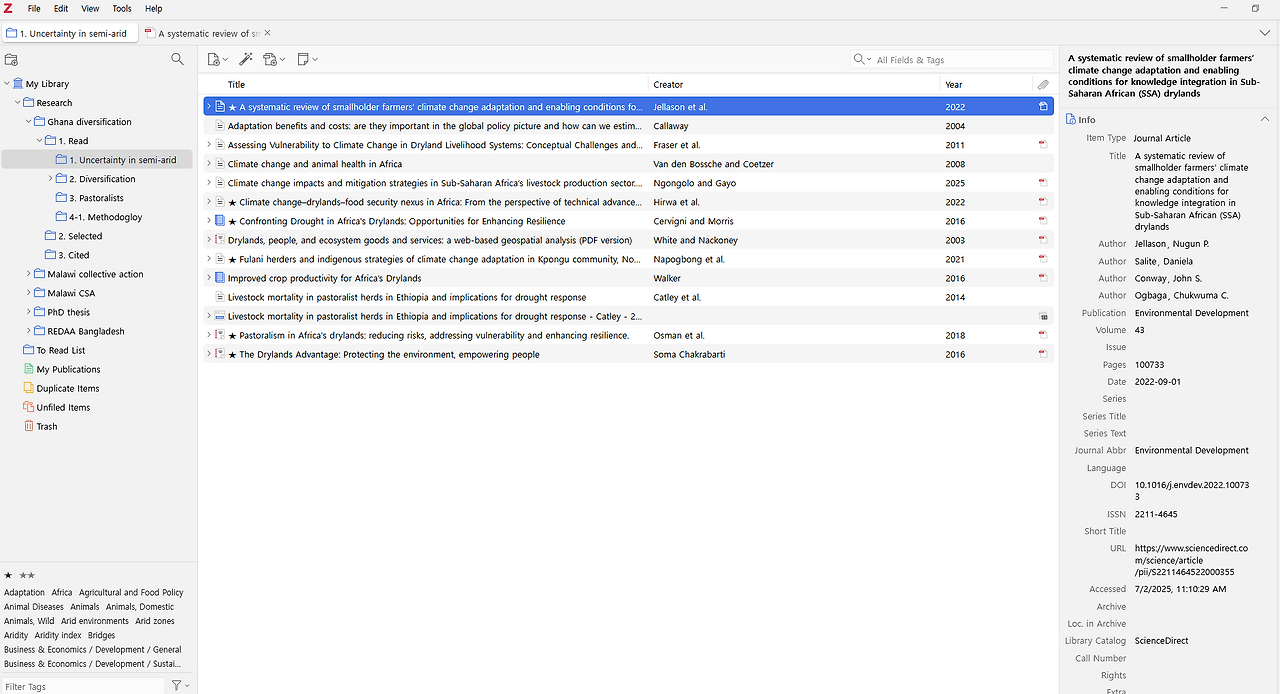Click the My Library icon

[19, 84]
